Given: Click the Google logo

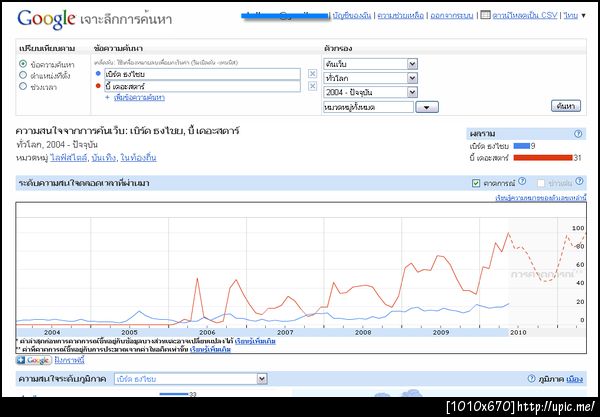Looking at the screenshot, I should 46,19.
